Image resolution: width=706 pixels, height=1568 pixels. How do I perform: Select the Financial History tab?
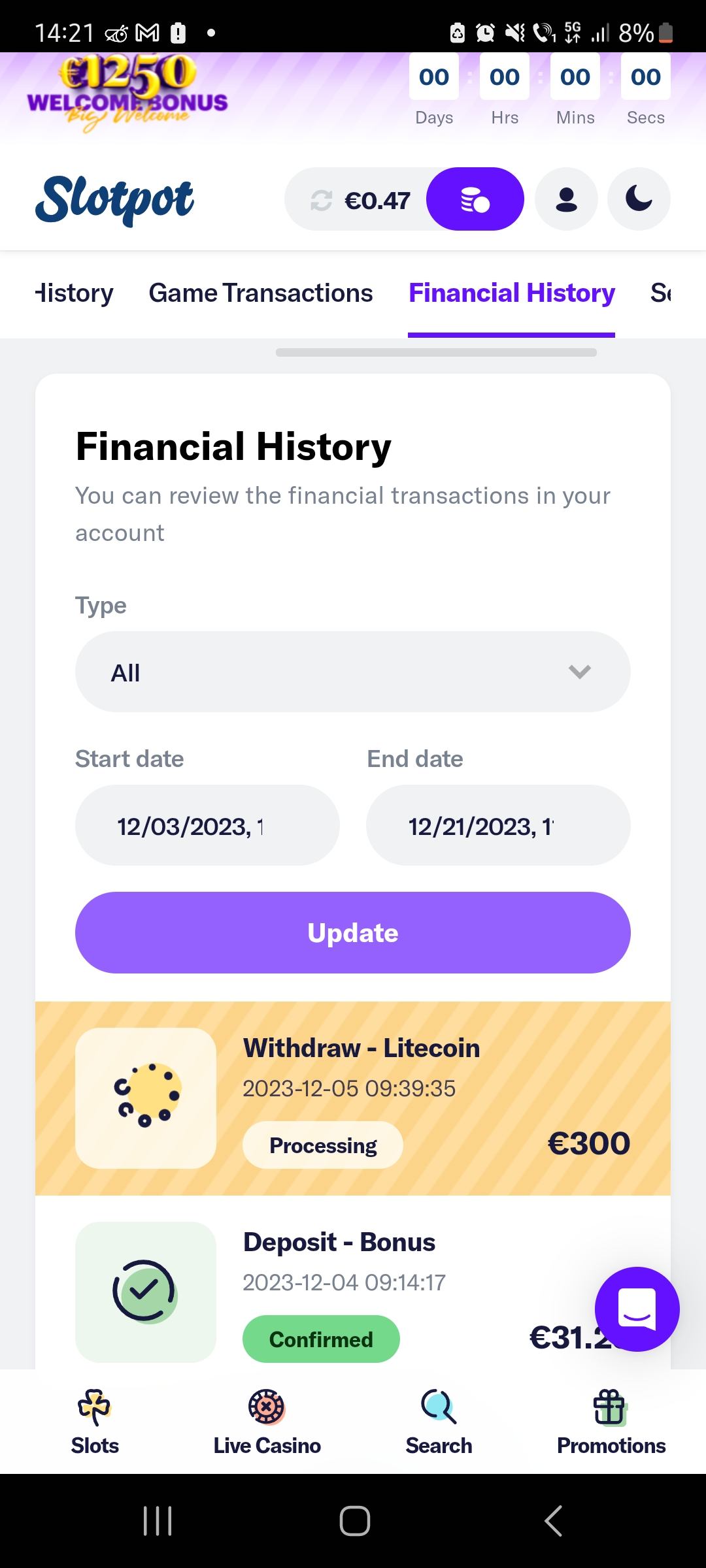coord(511,293)
